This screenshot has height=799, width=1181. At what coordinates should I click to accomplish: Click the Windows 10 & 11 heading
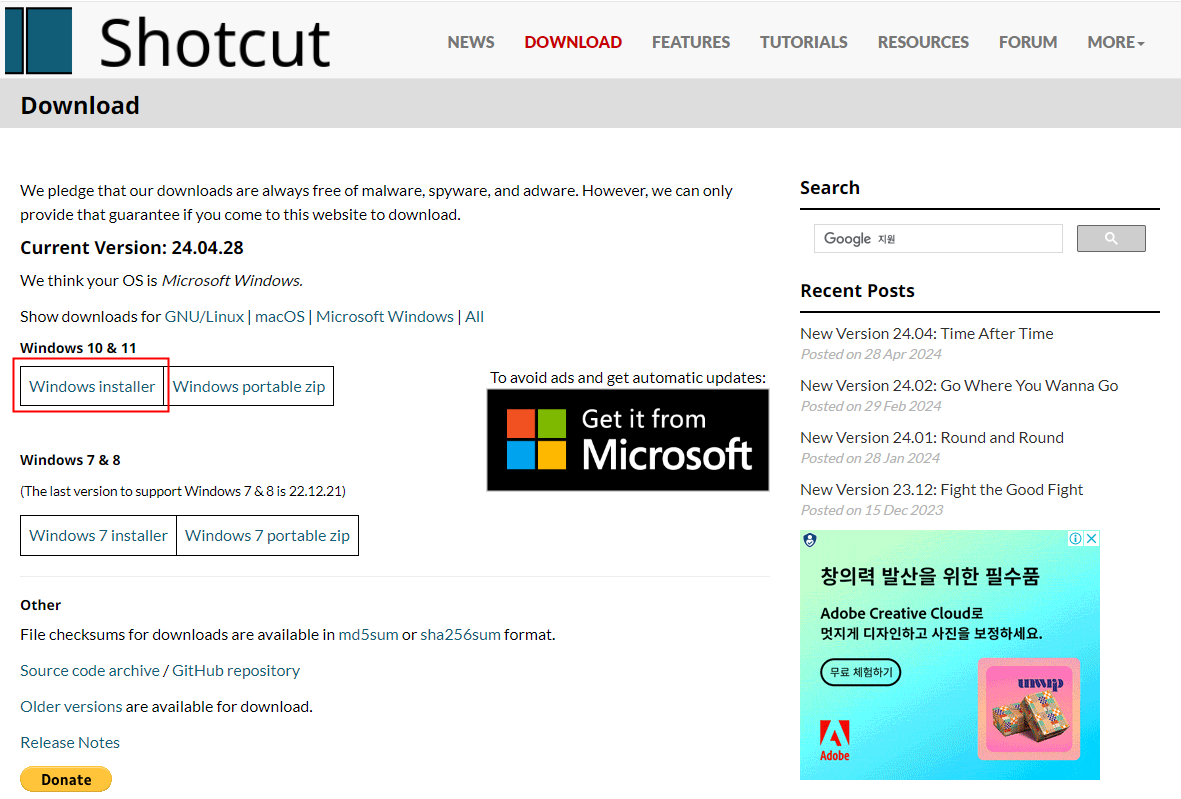[x=78, y=348]
